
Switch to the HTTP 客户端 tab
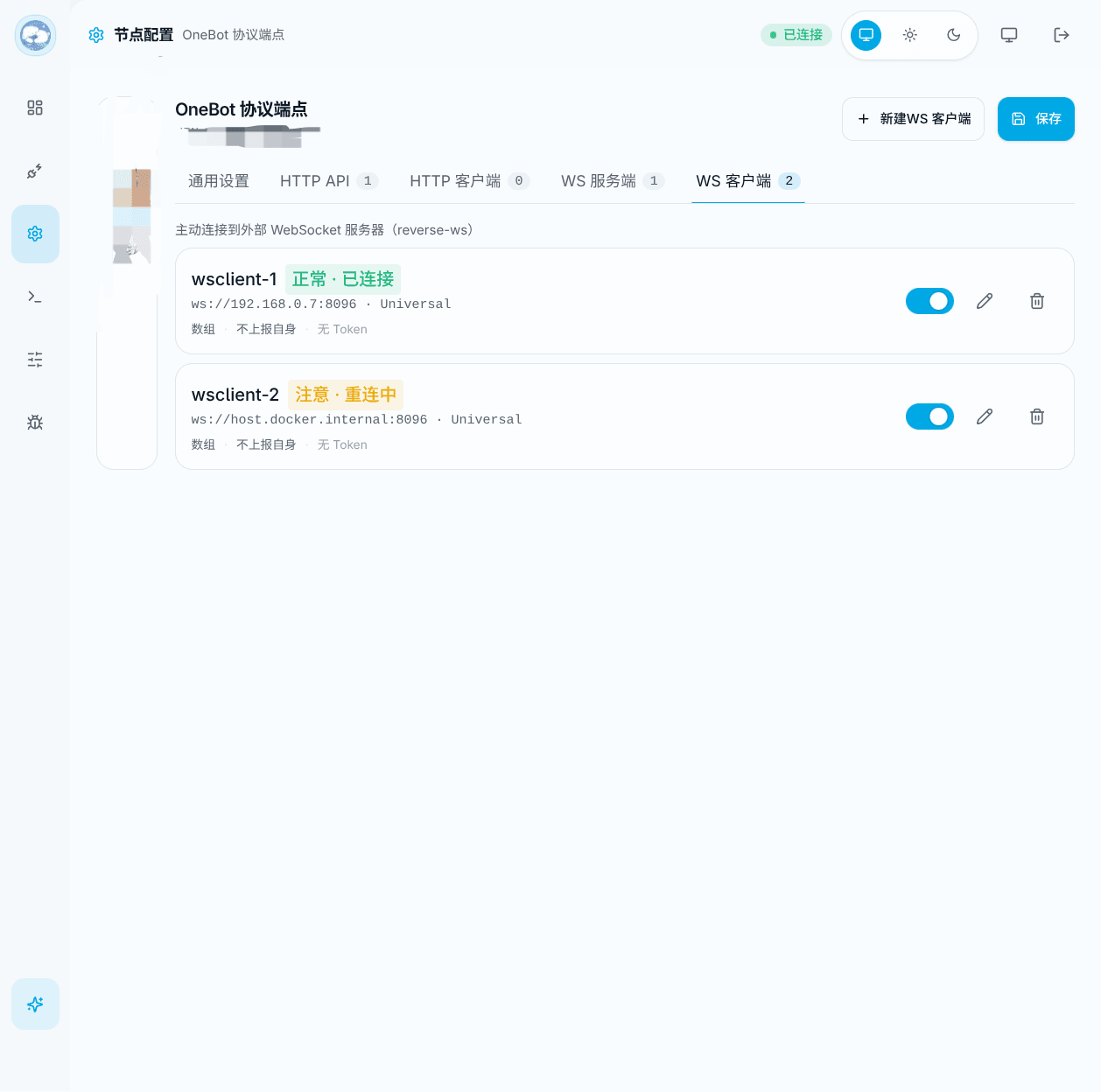[470, 181]
